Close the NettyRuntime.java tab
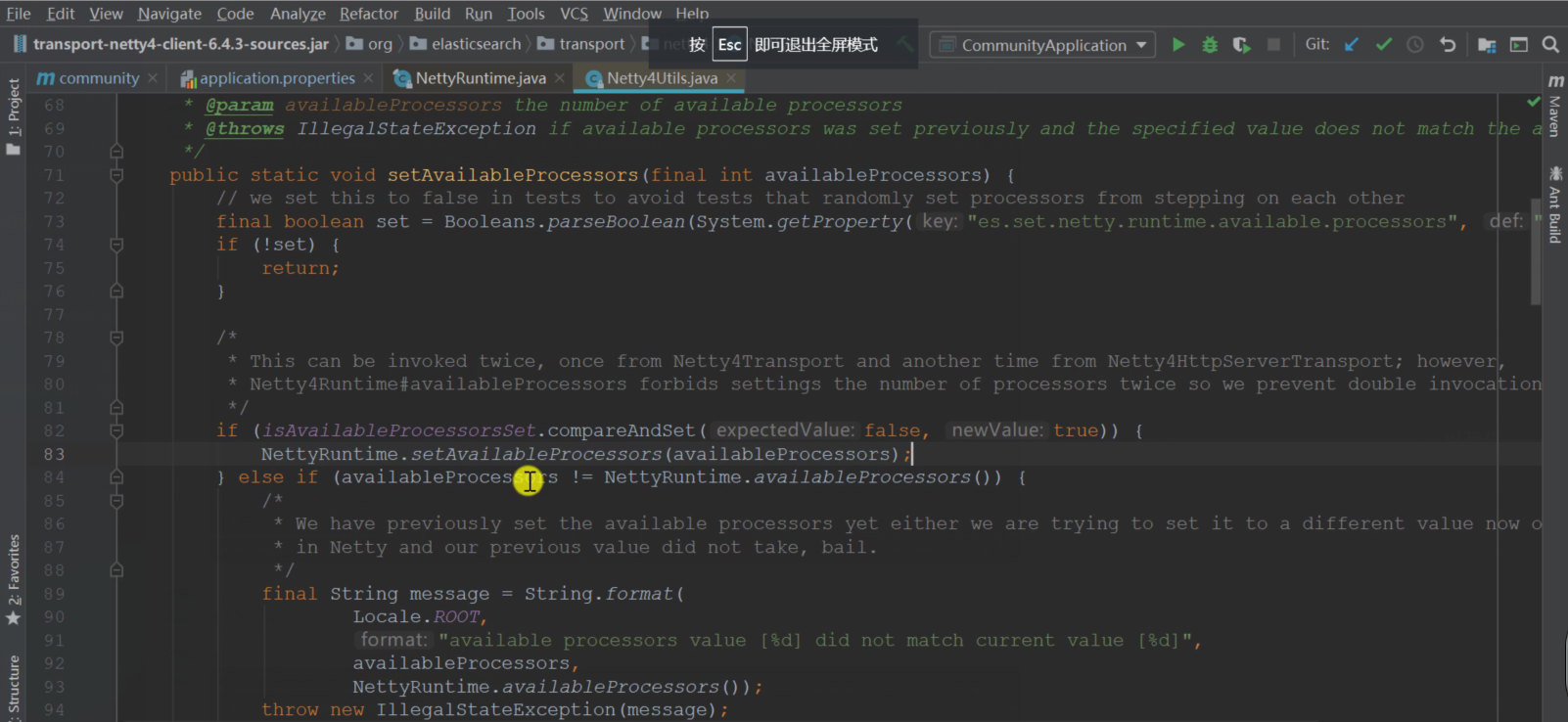Viewport: 1568px width, 722px height. 559,78
